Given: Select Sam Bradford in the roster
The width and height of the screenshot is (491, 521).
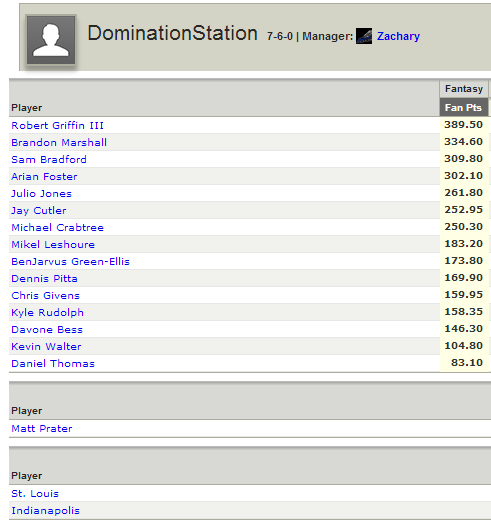Looking at the screenshot, I should (x=49, y=159).
